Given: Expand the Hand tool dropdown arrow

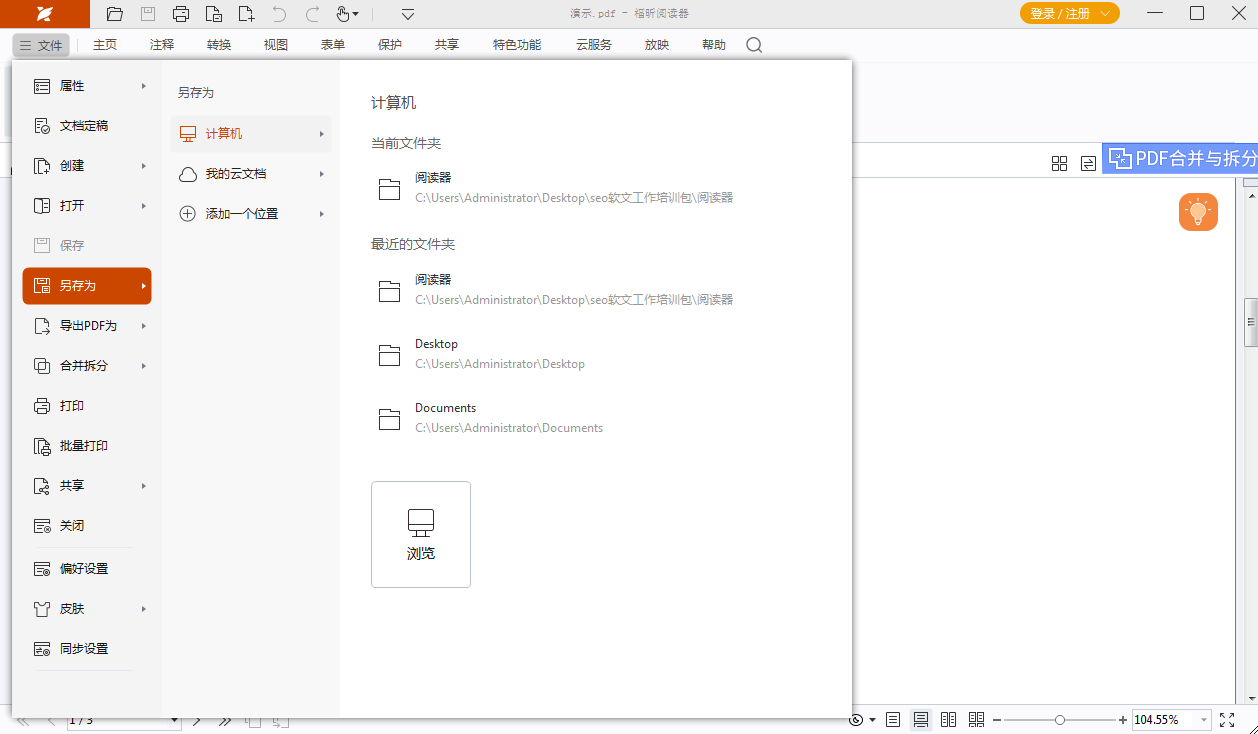Looking at the screenshot, I should (358, 14).
